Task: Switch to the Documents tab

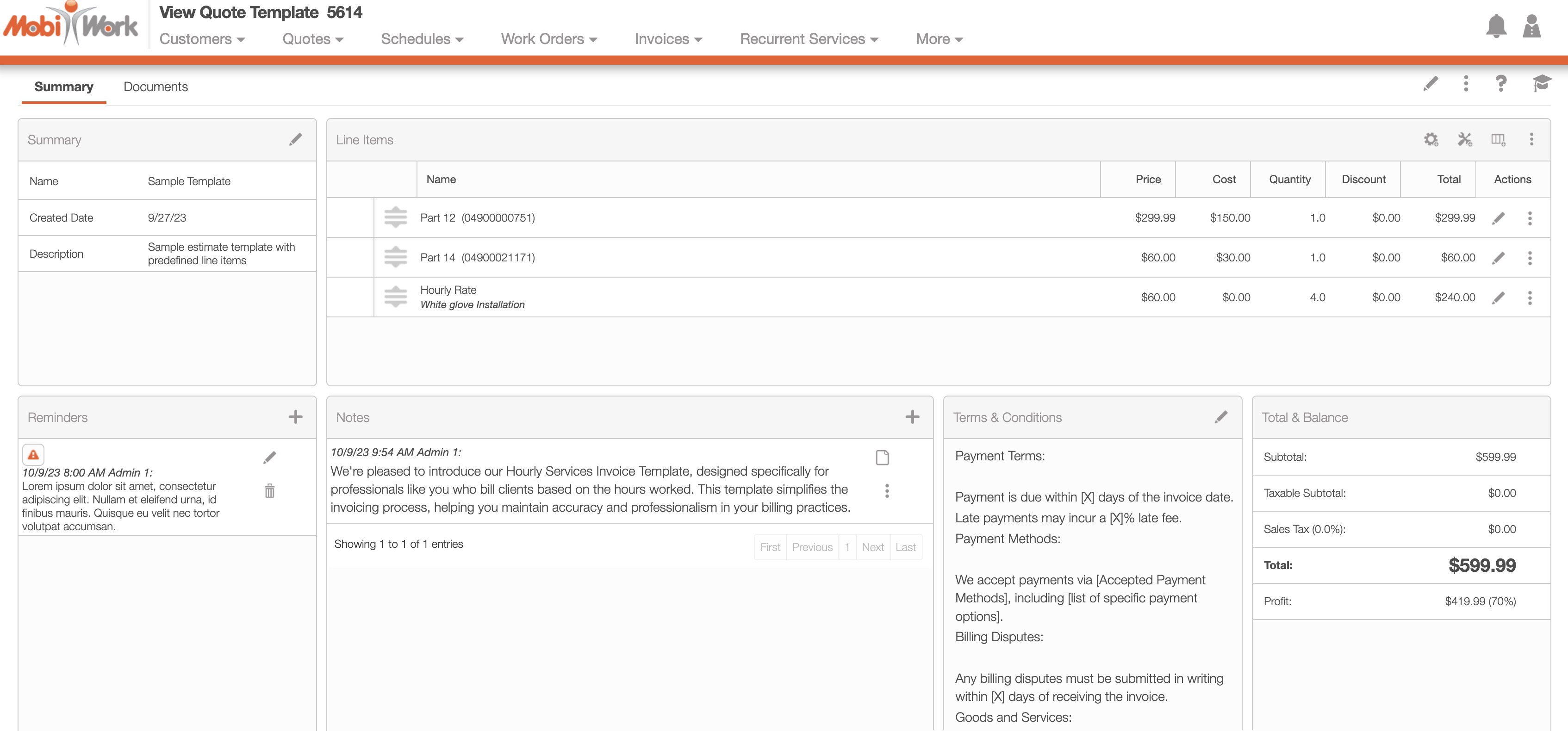Action: click(x=155, y=87)
